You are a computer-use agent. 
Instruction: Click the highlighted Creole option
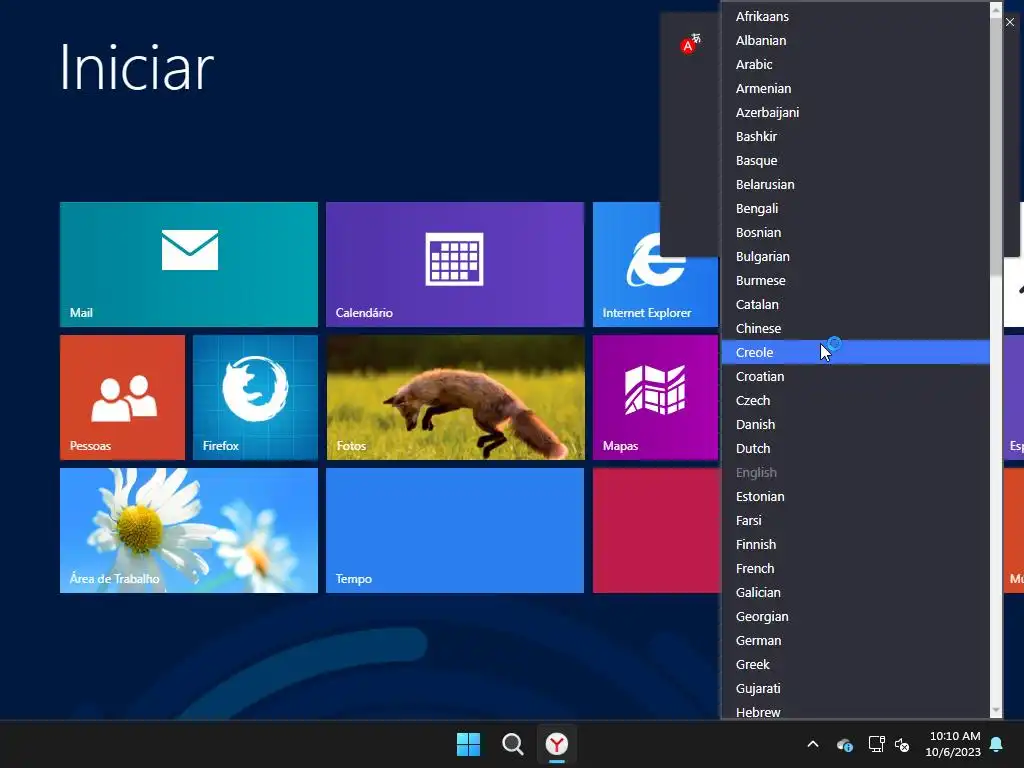[856, 353]
